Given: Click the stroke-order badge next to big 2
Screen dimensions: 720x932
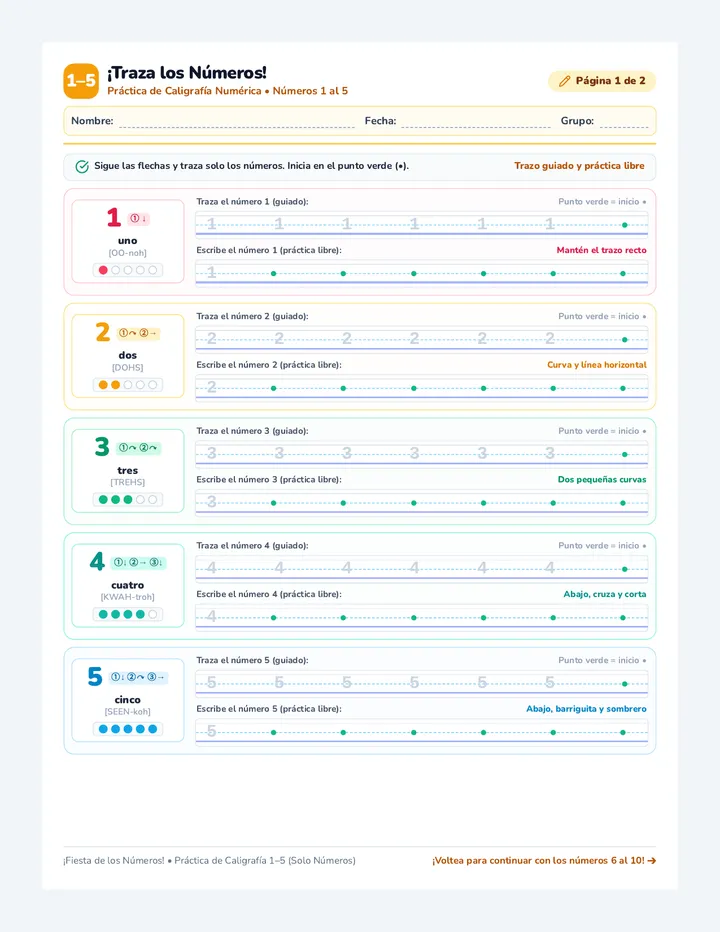Looking at the screenshot, I should pyautogui.click(x=138, y=333).
